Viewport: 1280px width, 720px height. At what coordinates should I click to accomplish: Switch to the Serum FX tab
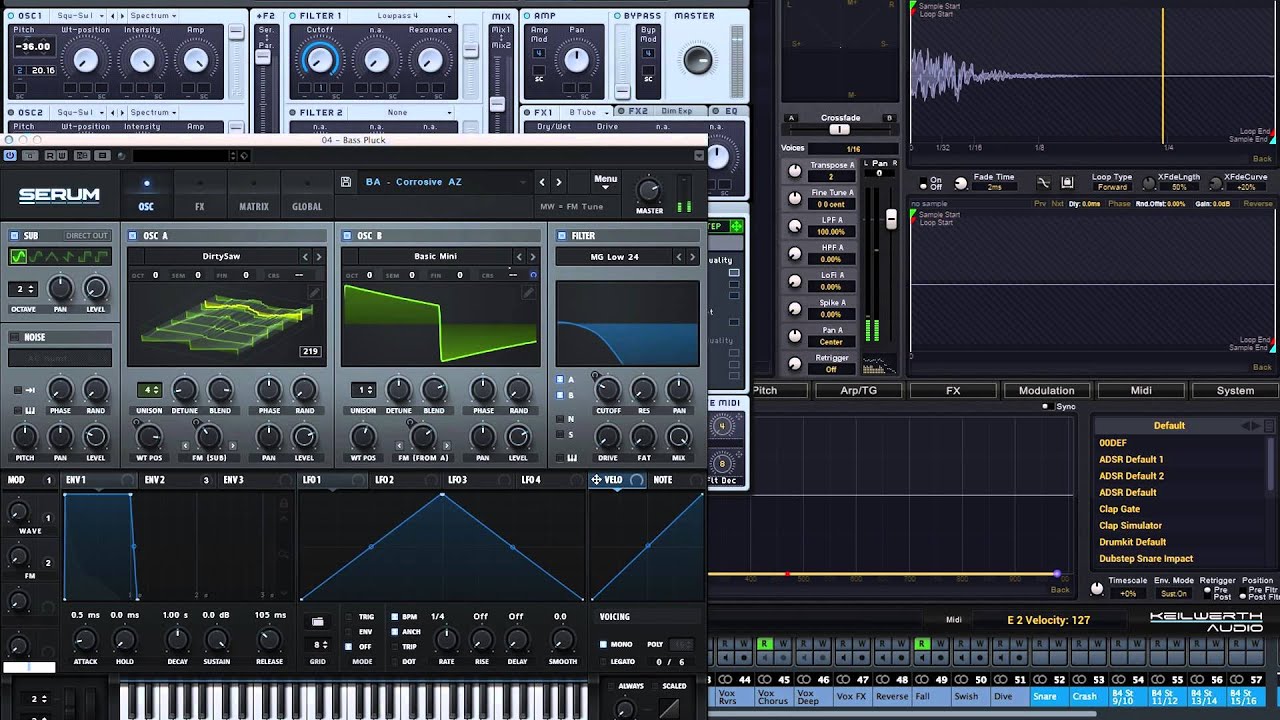coord(200,195)
